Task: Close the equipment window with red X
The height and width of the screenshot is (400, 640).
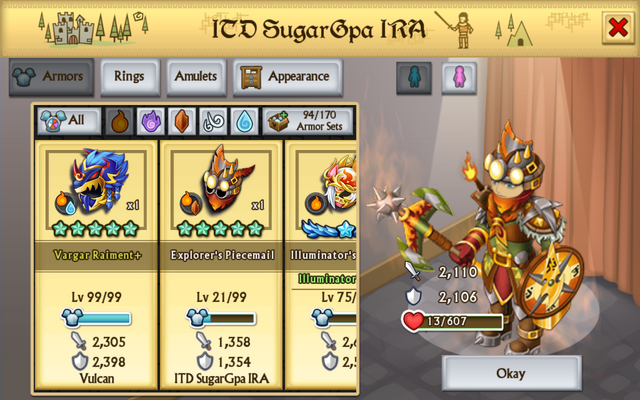Action: coord(618,28)
